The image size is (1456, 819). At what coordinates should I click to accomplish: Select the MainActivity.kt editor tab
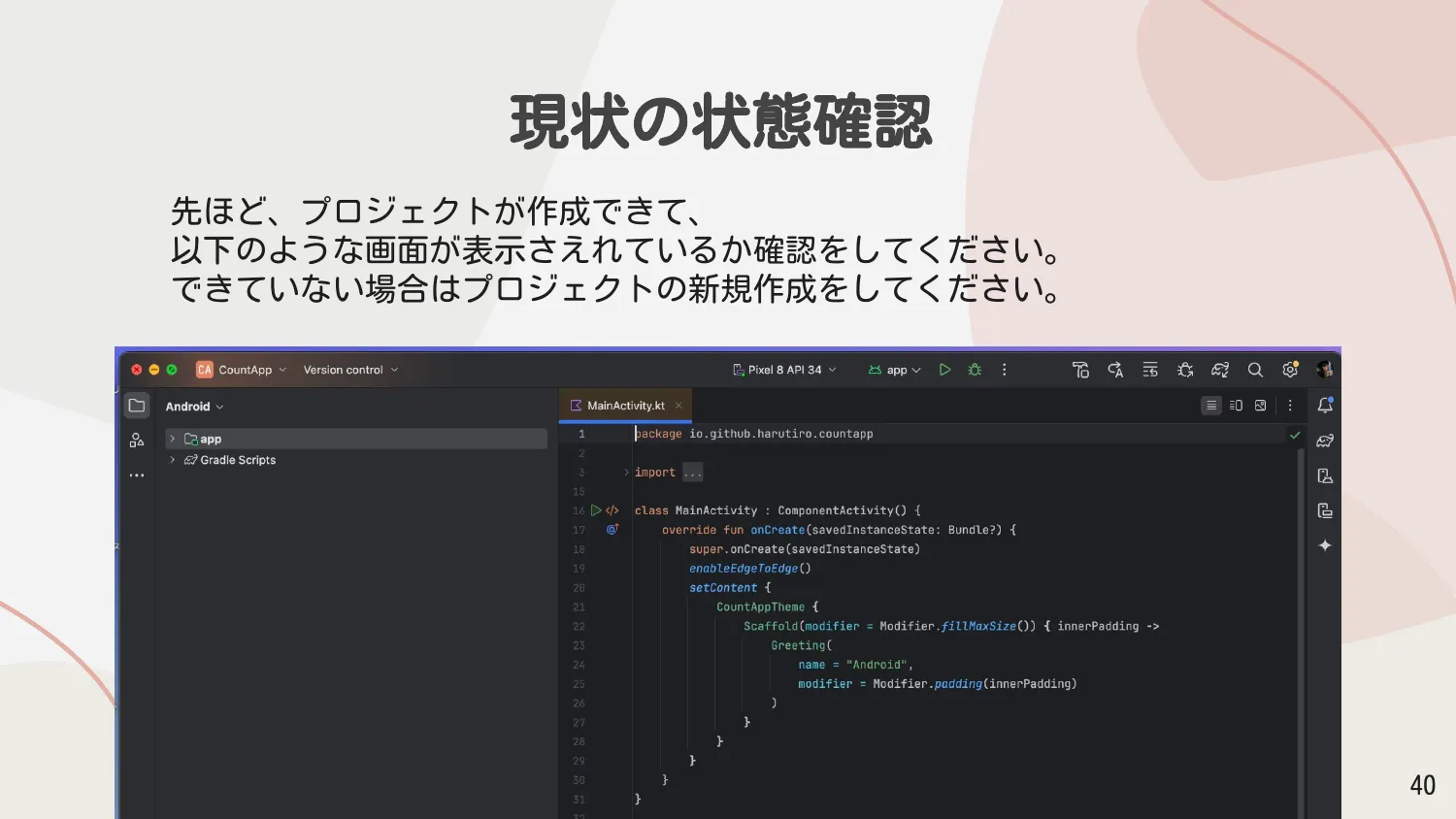click(x=625, y=406)
